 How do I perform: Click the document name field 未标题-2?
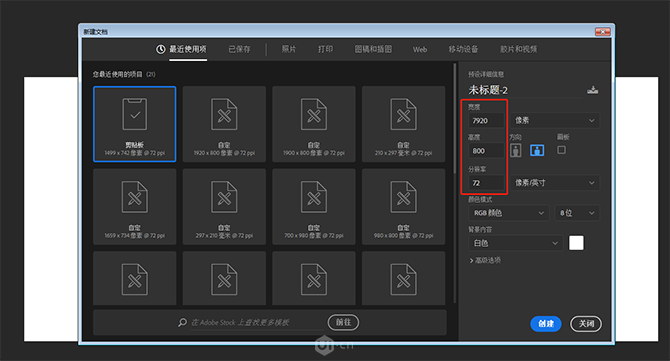click(526, 90)
